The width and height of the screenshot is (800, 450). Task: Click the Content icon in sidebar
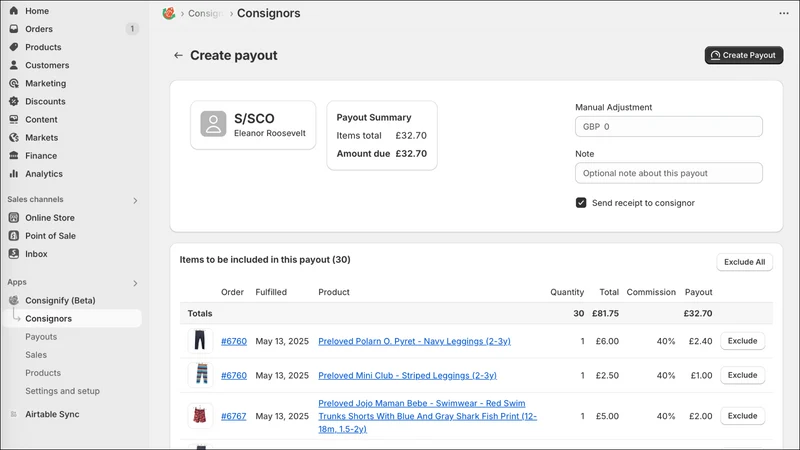tap(14, 119)
